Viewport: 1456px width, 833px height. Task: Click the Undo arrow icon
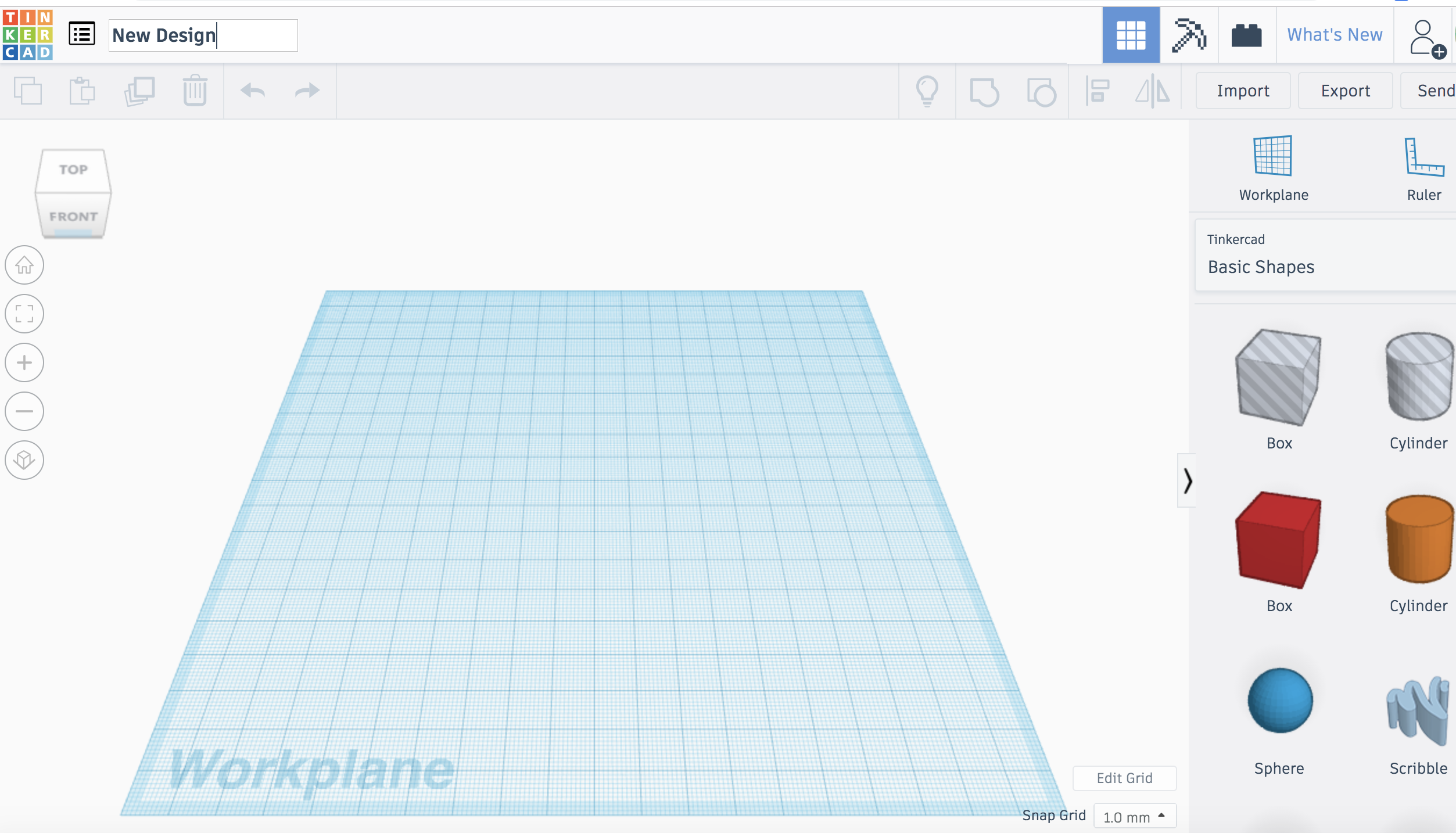252,91
